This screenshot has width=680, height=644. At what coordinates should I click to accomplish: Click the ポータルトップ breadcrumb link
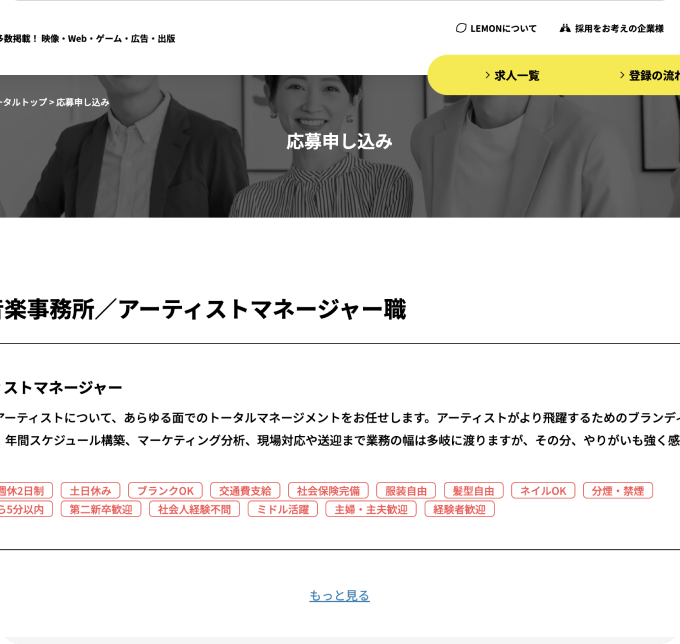(22, 102)
